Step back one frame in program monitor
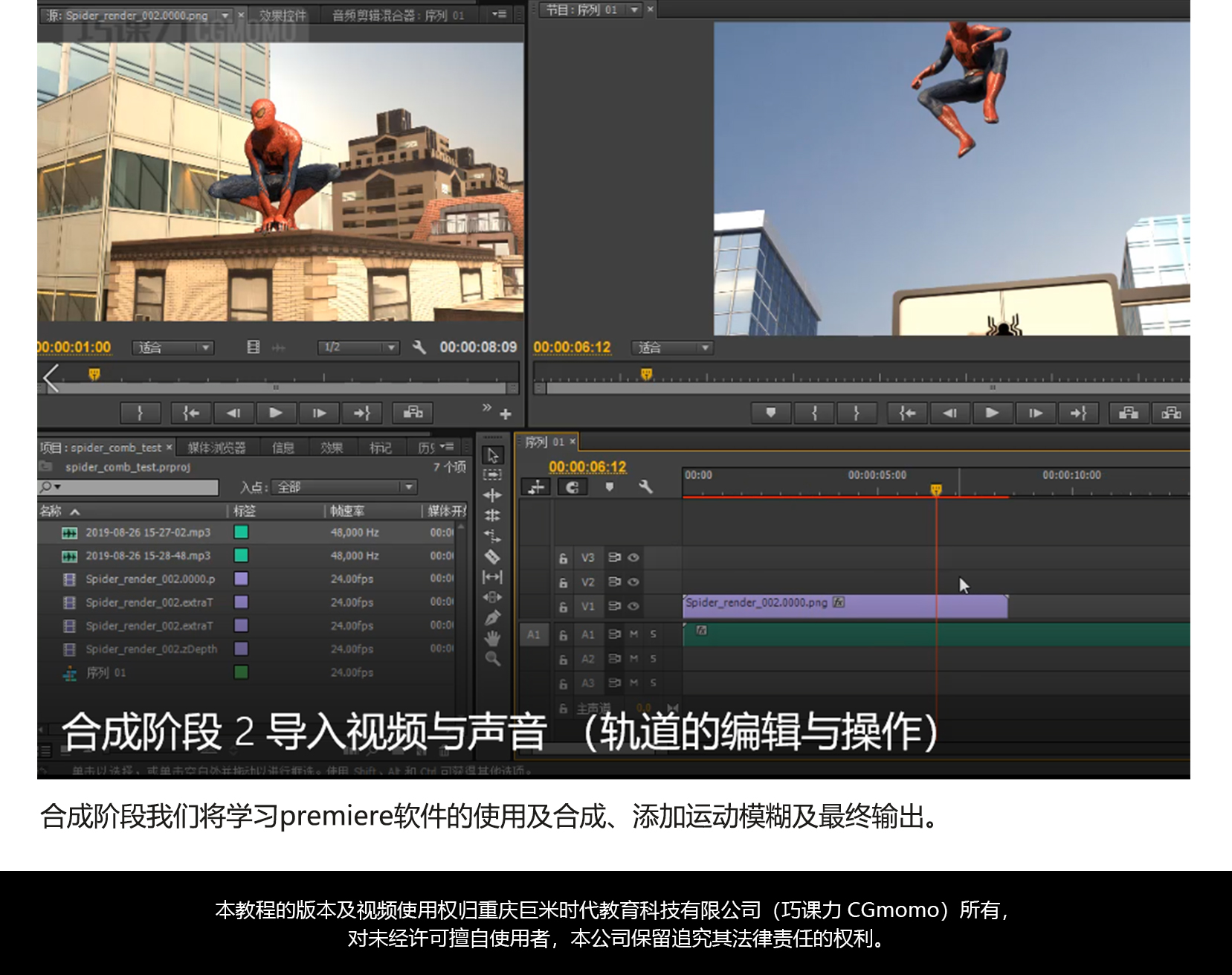The image size is (1232, 975). click(949, 413)
